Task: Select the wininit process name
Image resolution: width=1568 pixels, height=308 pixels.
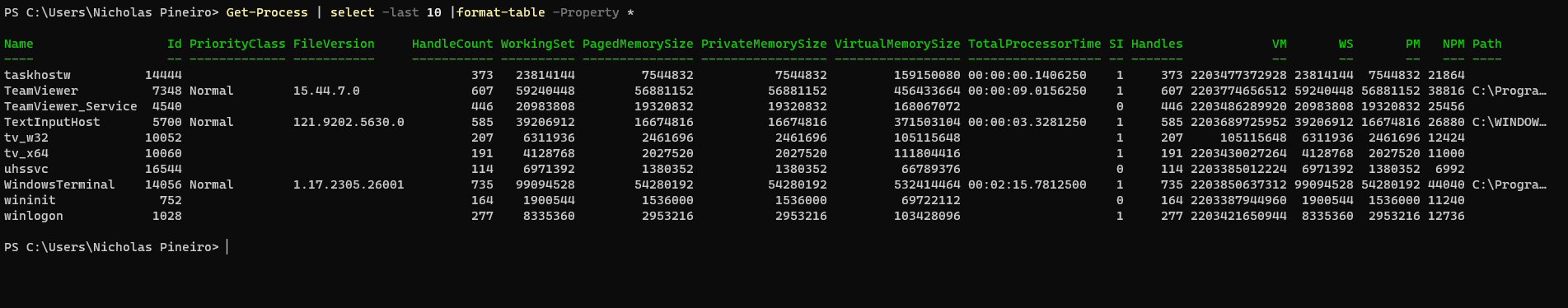Action: click(x=30, y=200)
